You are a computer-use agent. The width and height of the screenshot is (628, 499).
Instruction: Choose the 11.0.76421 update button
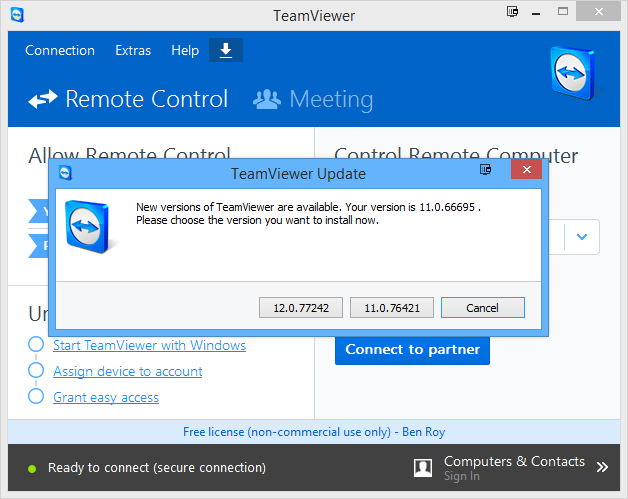tap(391, 308)
